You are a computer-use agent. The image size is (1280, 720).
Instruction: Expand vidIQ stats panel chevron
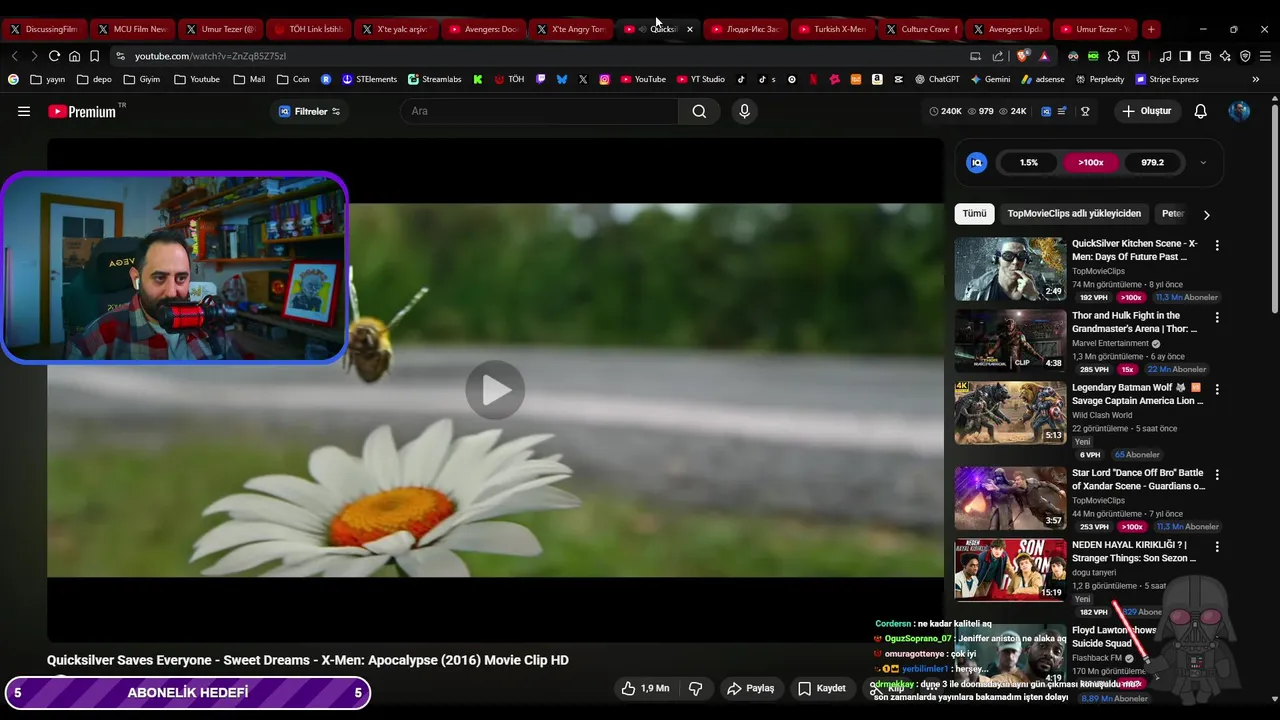[1203, 162]
